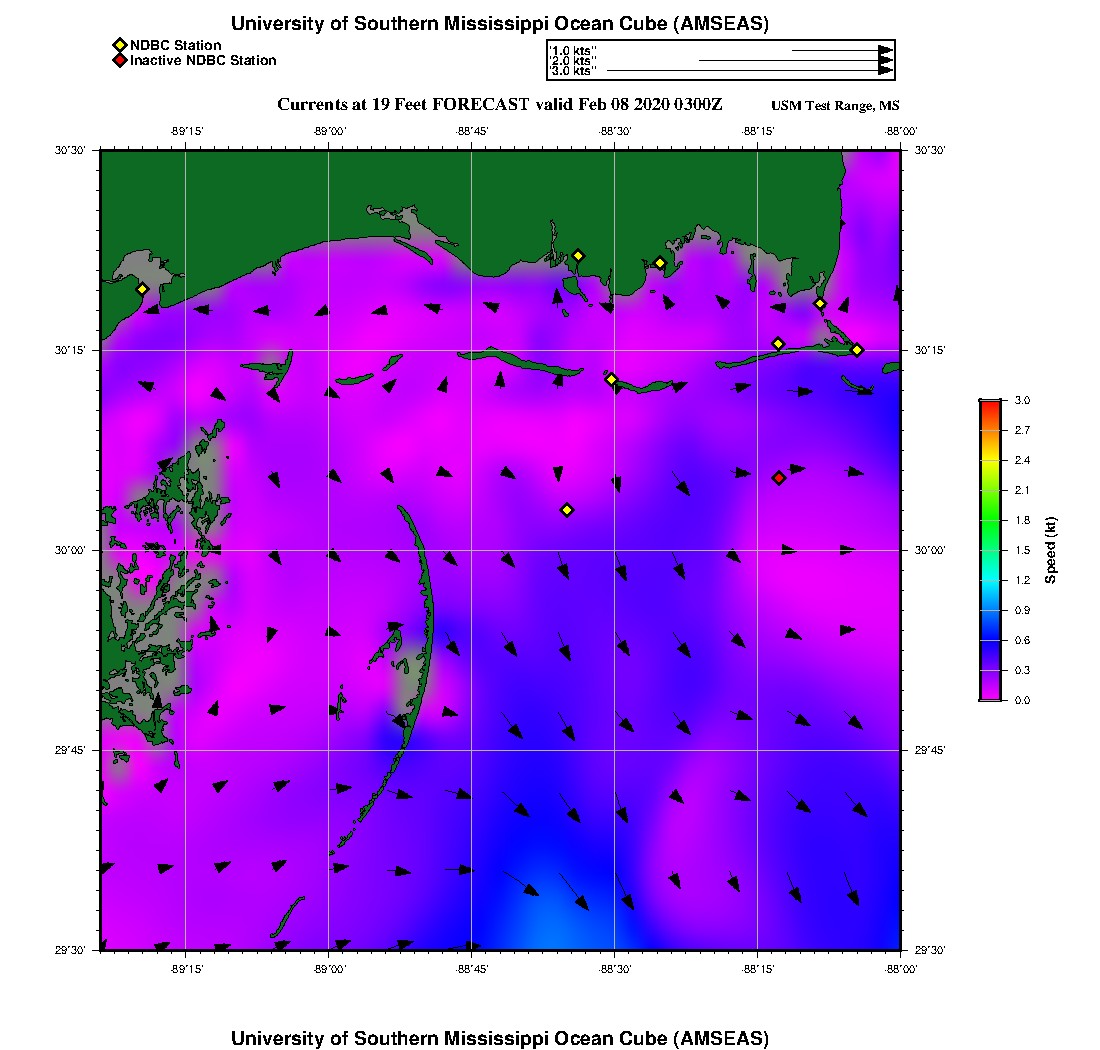Select the westernmost yellow station marker on the coast

click(142, 289)
